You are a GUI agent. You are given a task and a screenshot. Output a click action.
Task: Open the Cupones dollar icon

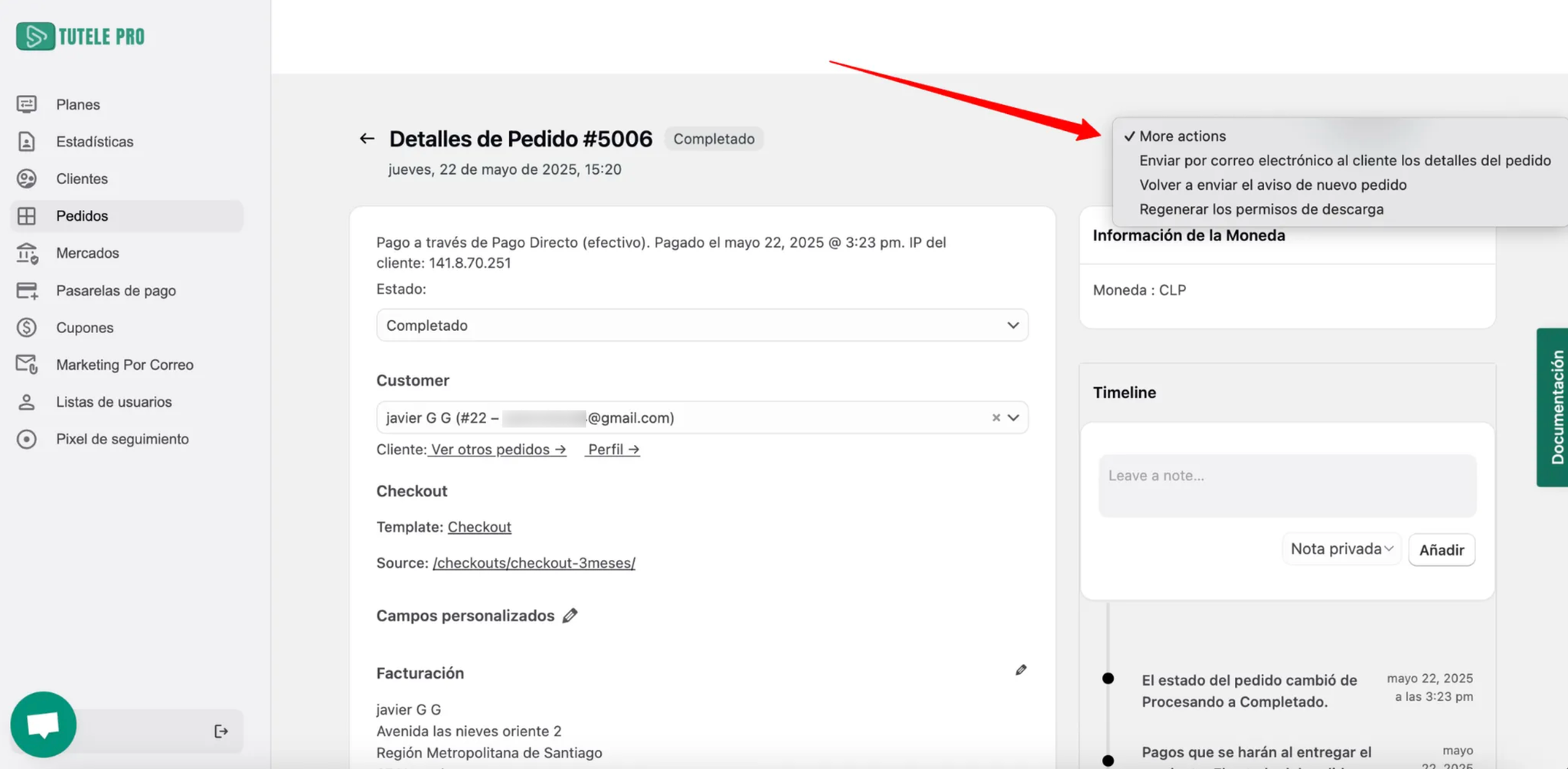(x=27, y=328)
